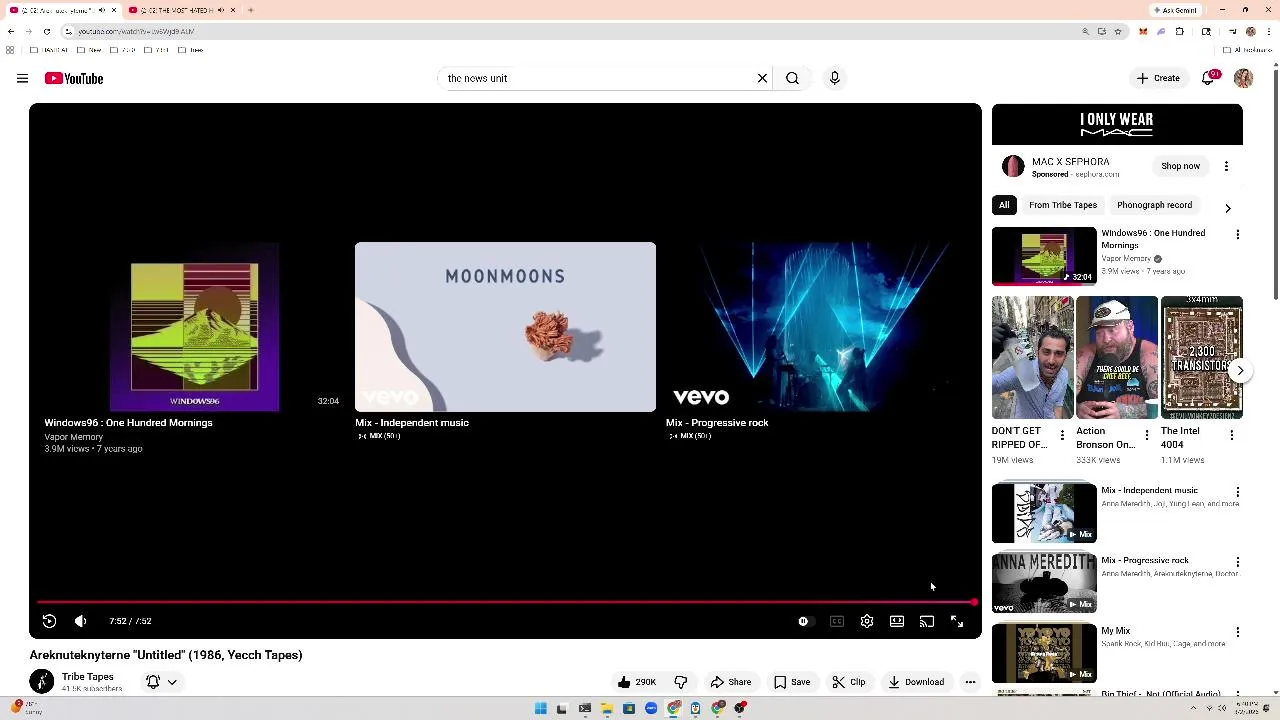Show more filter chips with arrow
The width and height of the screenshot is (1280, 720).
click(x=1228, y=208)
